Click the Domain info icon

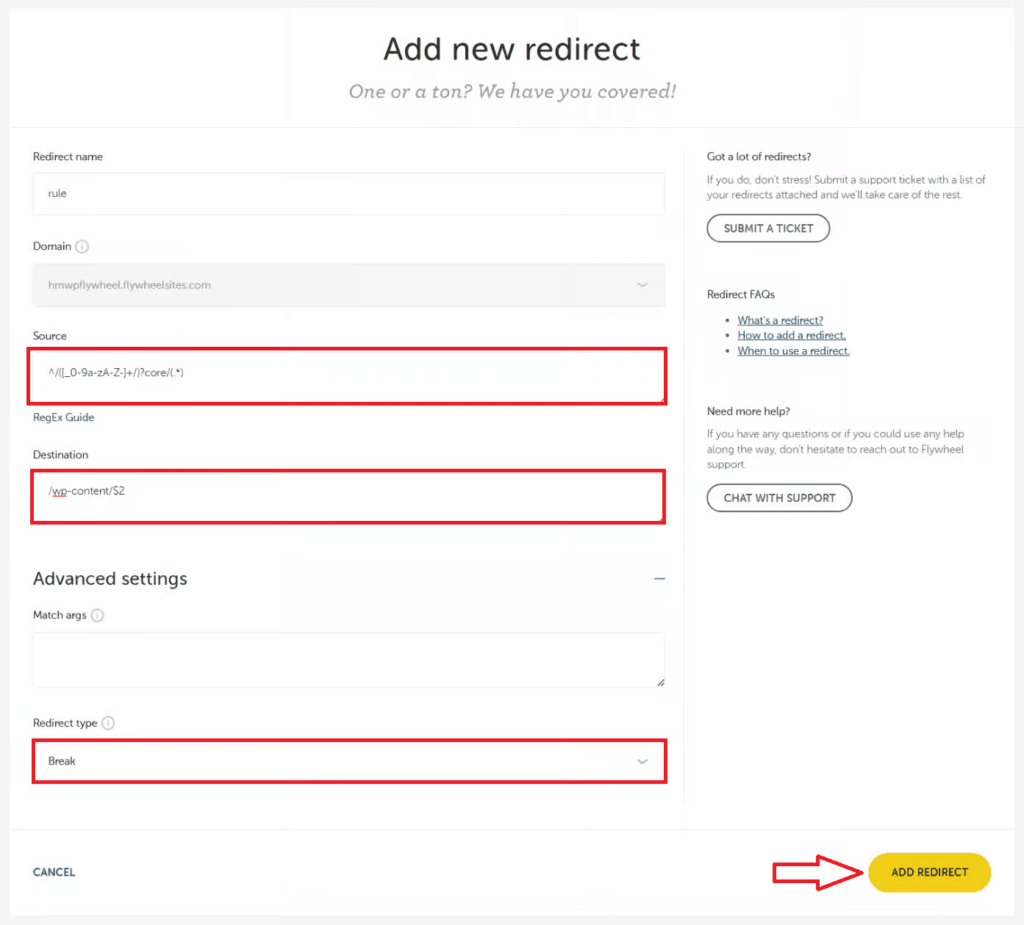point(82,246)
